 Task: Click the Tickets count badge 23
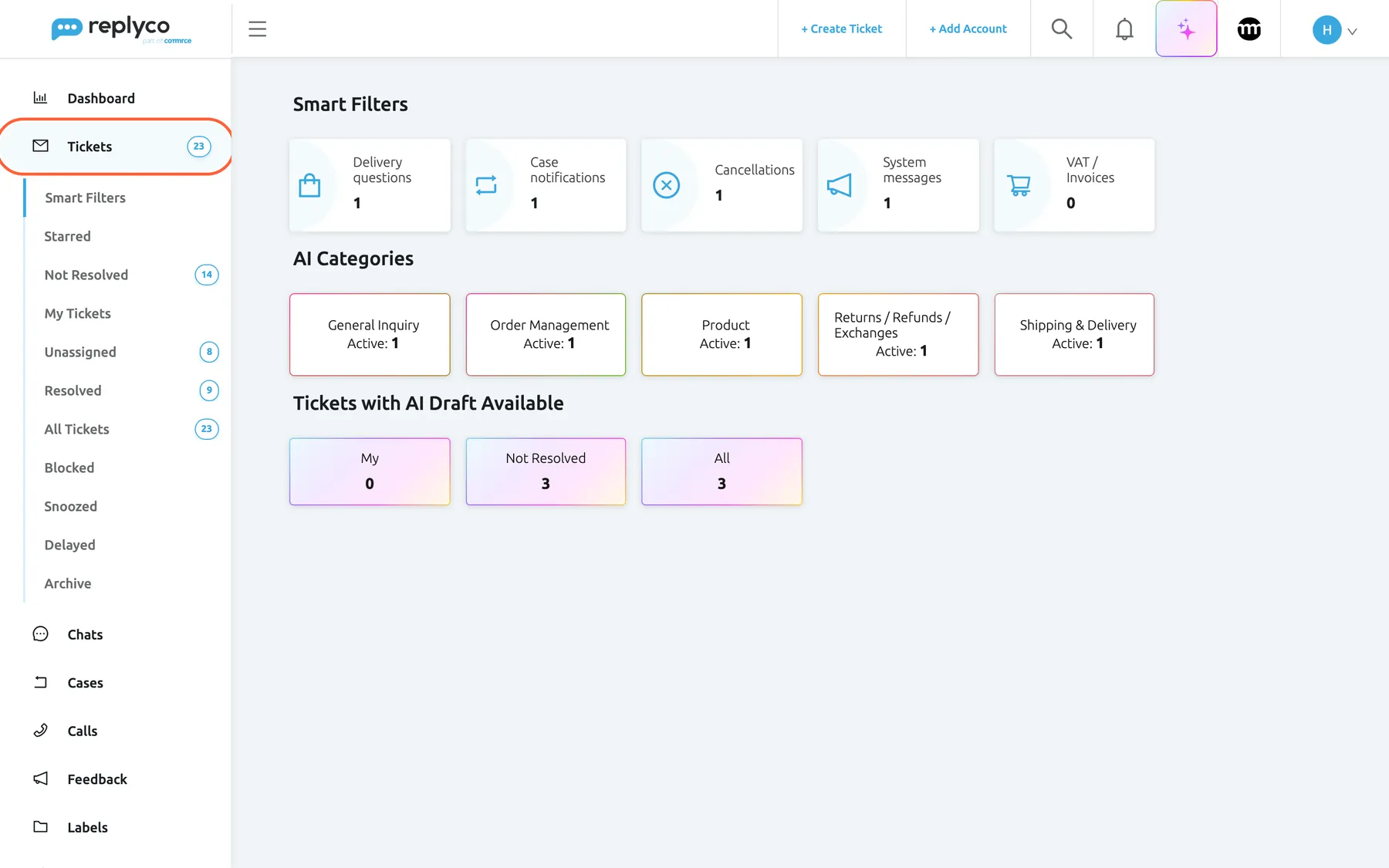click(199, 147)
